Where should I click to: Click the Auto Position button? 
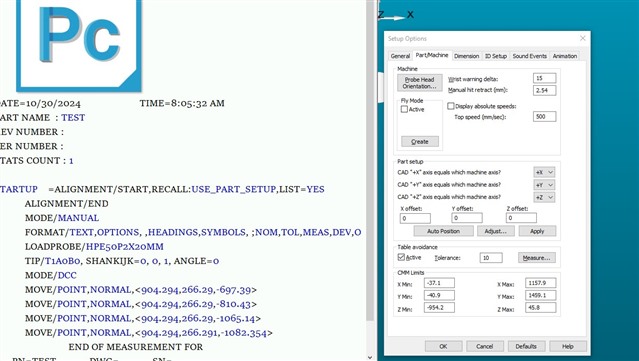443,231
